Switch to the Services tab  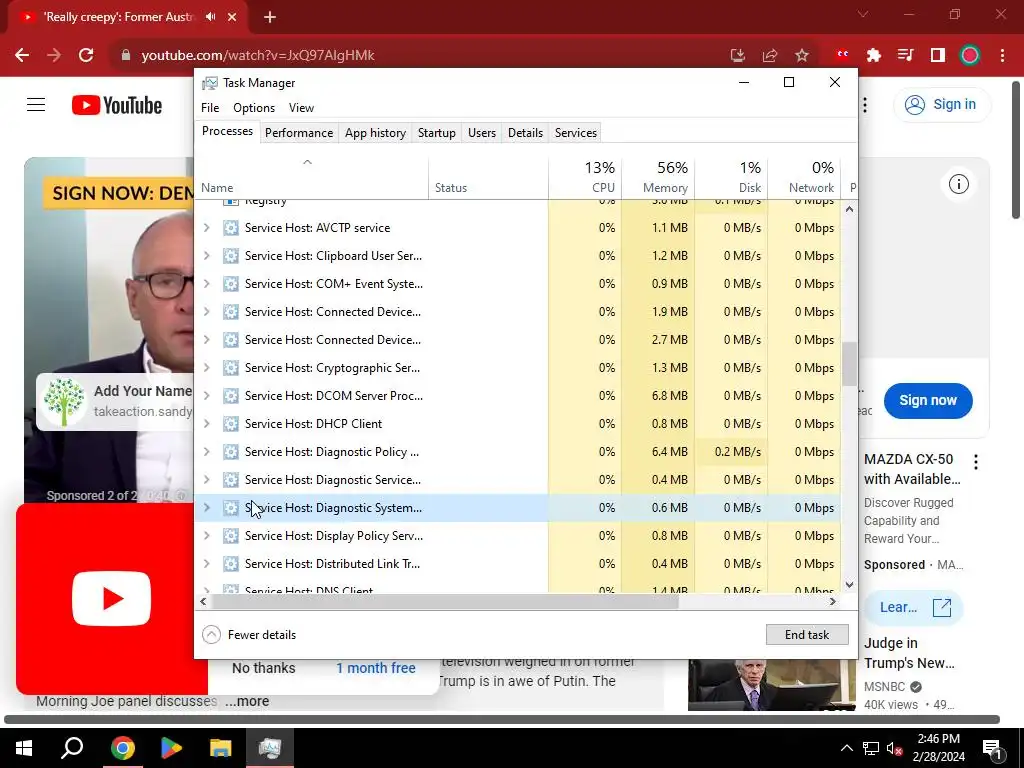575,133
